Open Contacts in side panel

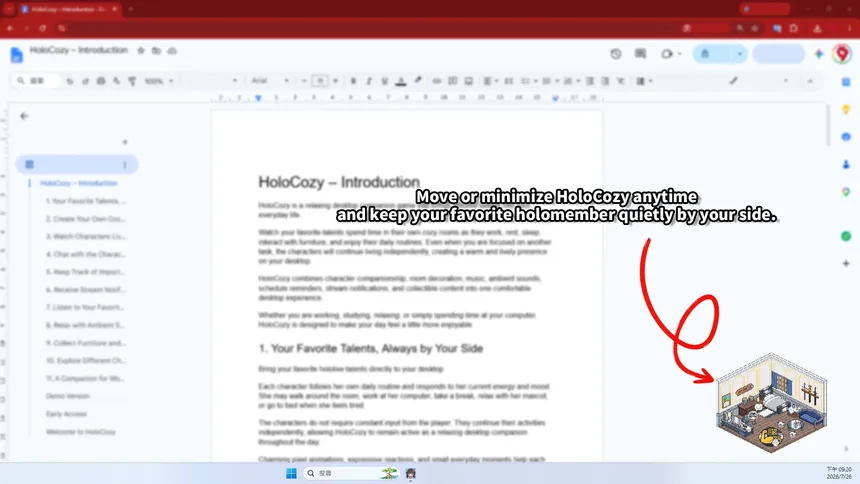click(846, 164)
